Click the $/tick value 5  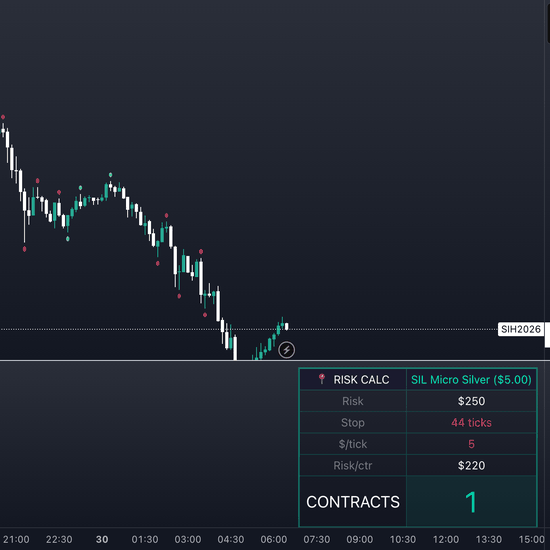[x=471, y=444]
